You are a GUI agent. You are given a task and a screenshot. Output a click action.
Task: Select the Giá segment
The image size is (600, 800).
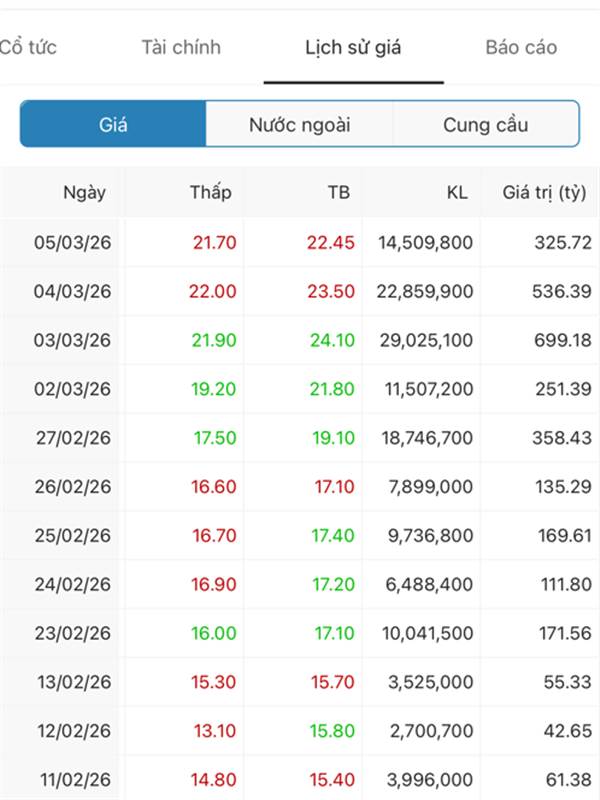coord(113,125)
